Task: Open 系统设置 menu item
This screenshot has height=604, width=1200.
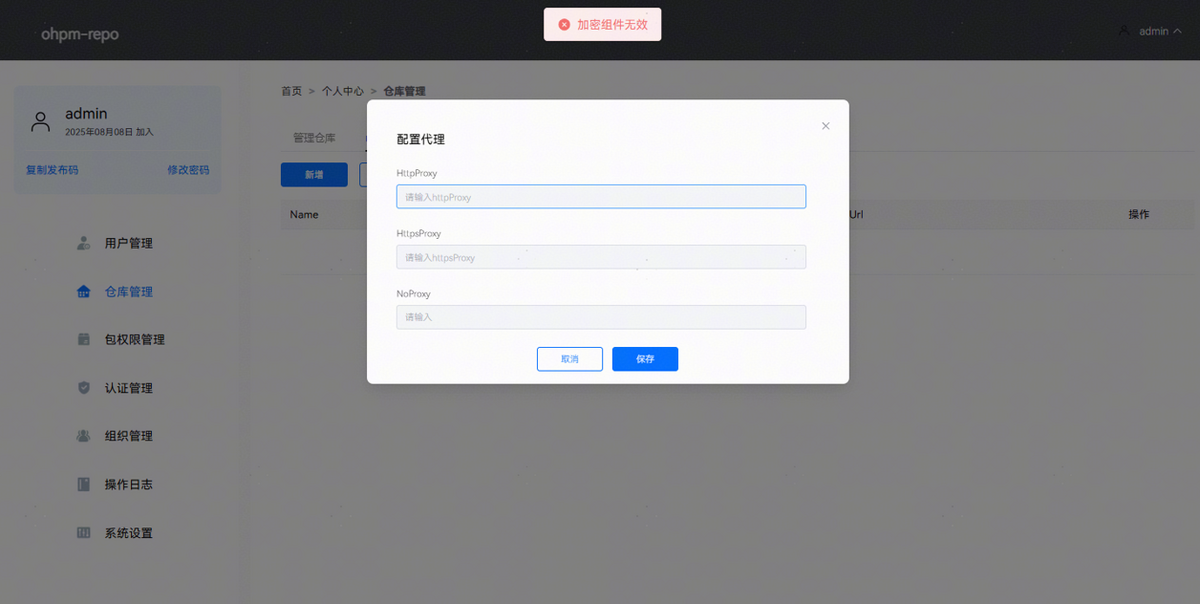Action: (x=128, y=533)
